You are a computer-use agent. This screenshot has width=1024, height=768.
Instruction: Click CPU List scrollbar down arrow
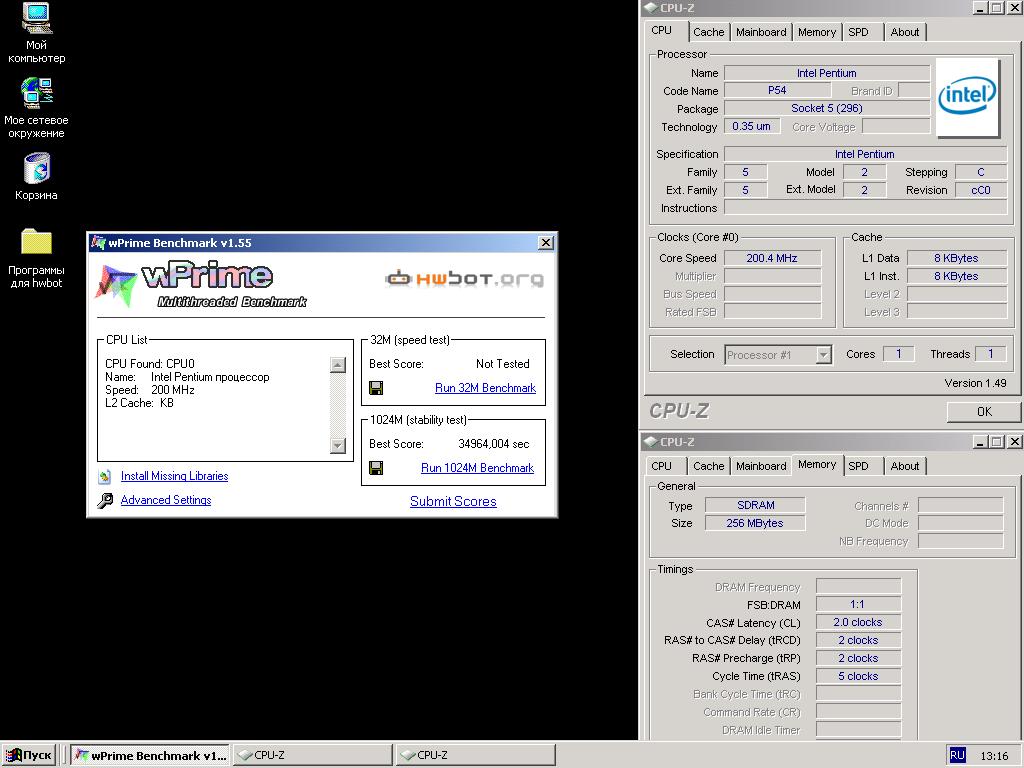click(338, 445)
